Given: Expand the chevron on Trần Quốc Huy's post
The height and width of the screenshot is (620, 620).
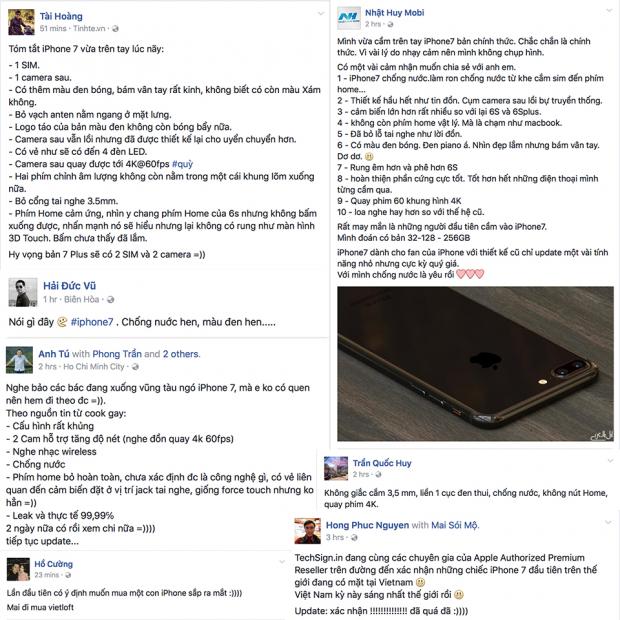Looking at the screenshot, I should [610, 461].
